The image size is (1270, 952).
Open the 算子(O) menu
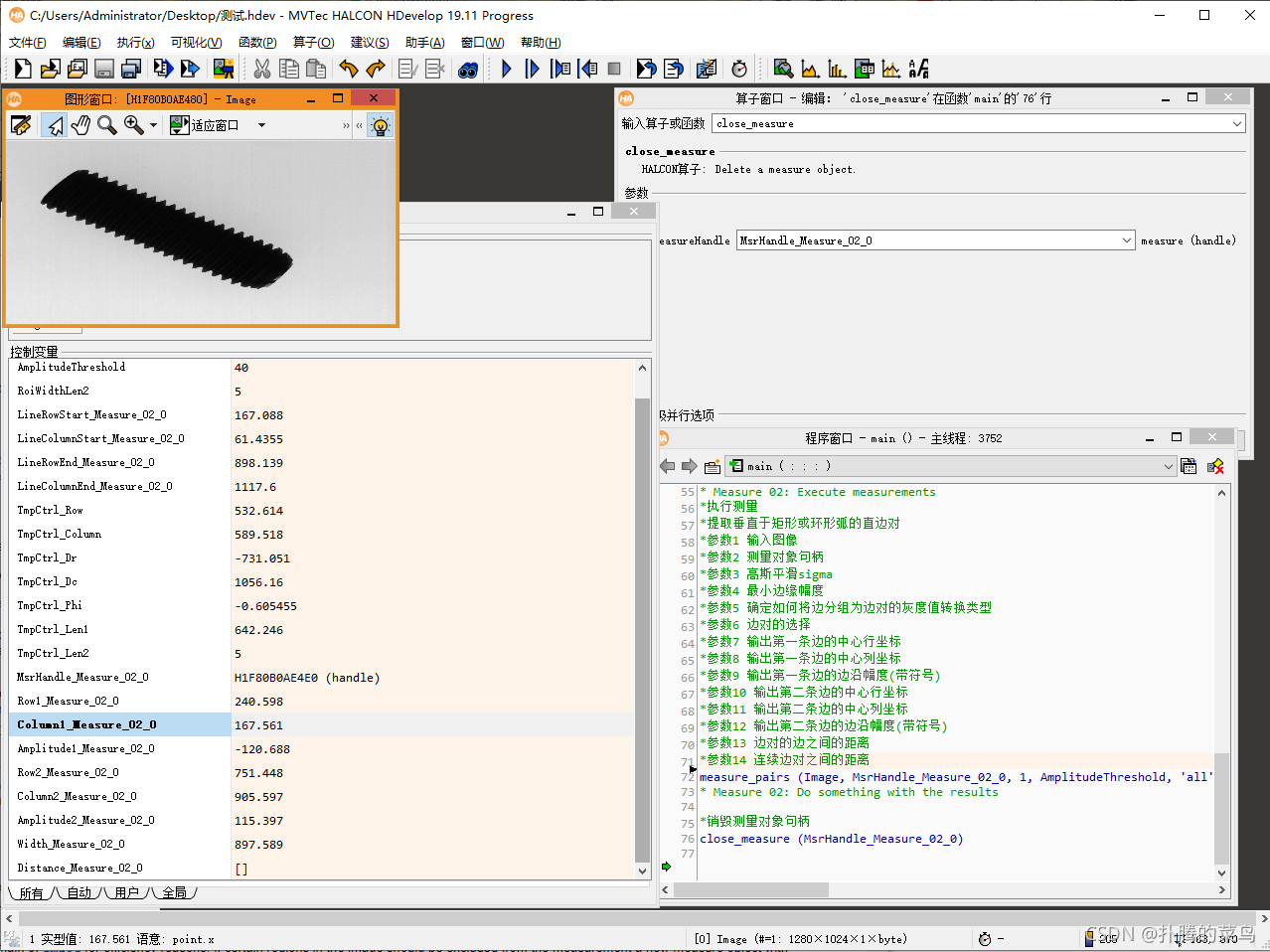313,43
